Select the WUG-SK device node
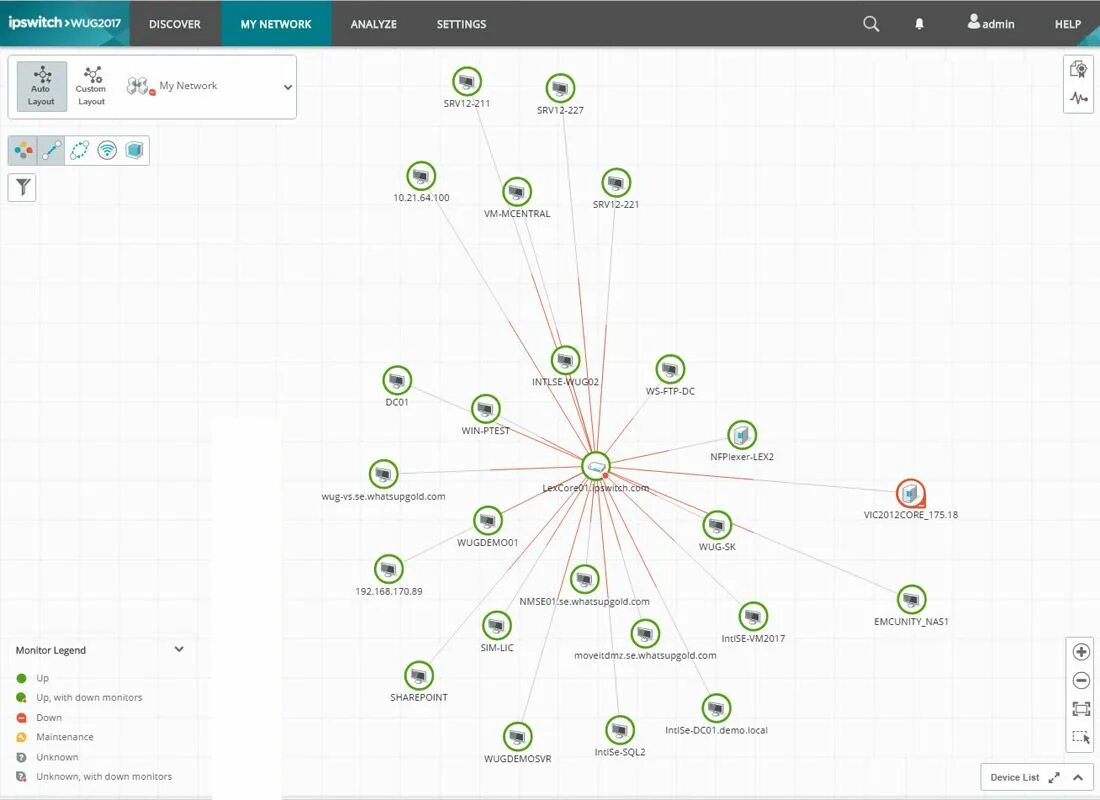This screenshot has width=1100, height=800. tap(716, 525)
